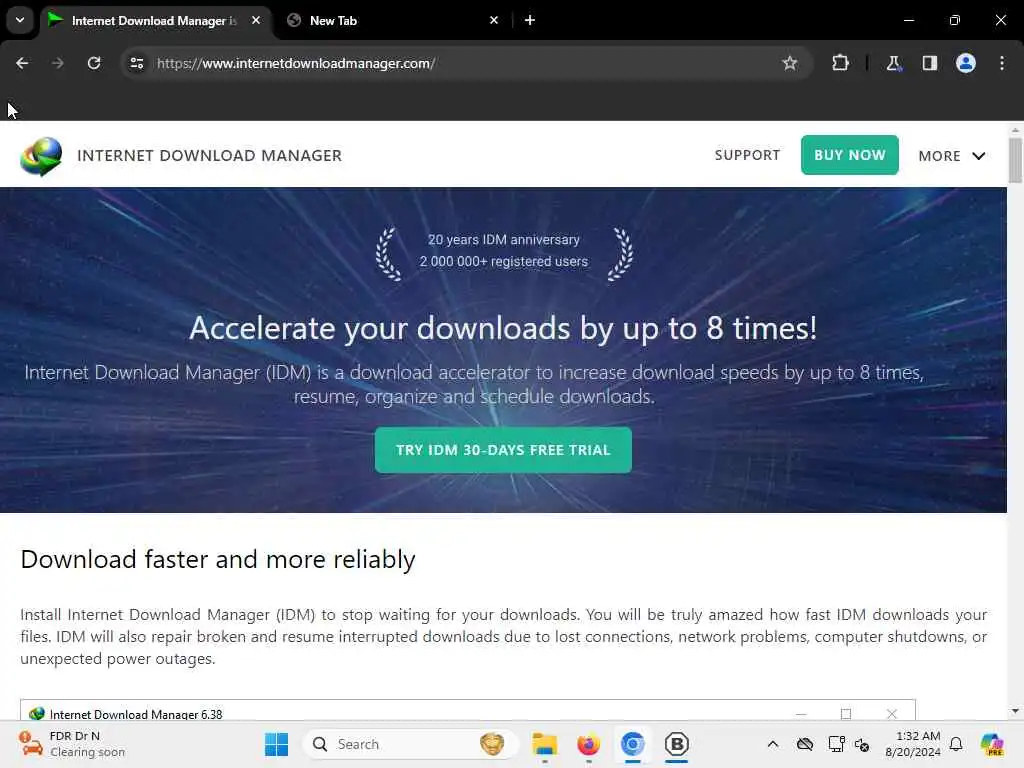The image size is (1024, 768).
Task: Click the BUY NOW button
Action: click(x=850, y=155)
